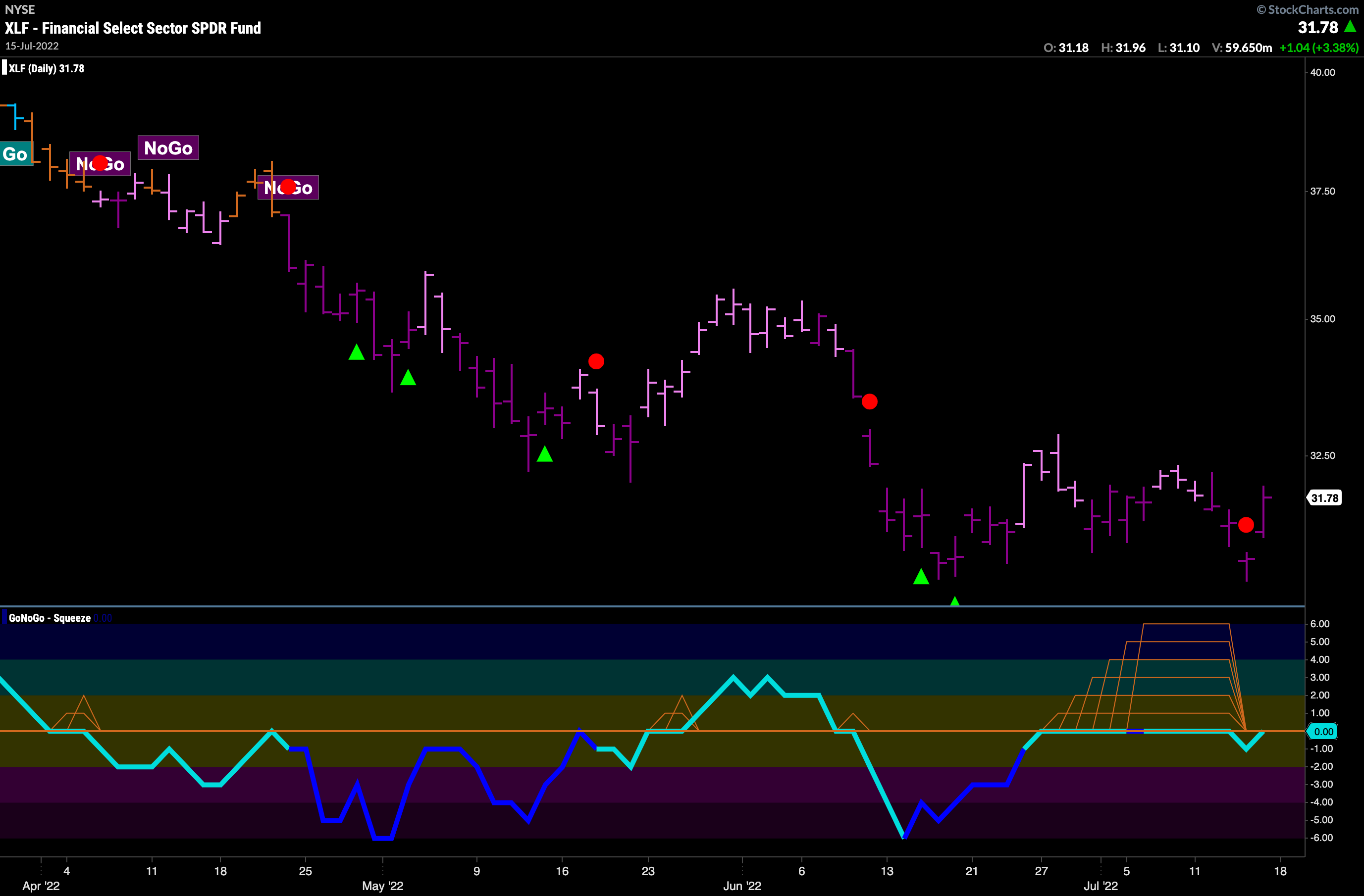Click the standalone 'NoGo' label near April 11
Image resolution: width=1364 pixels, height=896 pixels.
[168, 148]
